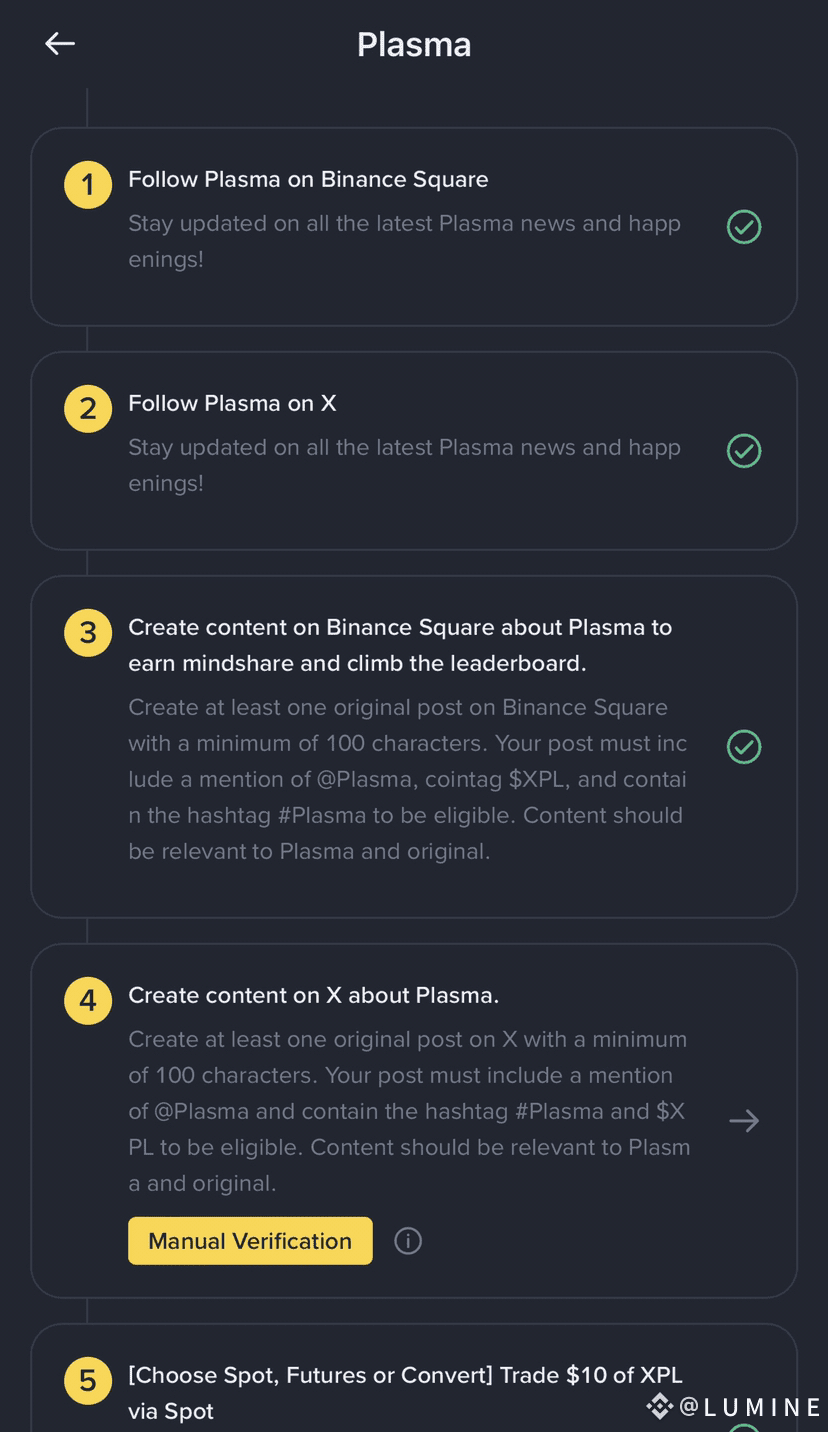This screenshot has width=828, height=1432.
Task: Tap the back arrow at top left
Action: [x=60, y=44]
